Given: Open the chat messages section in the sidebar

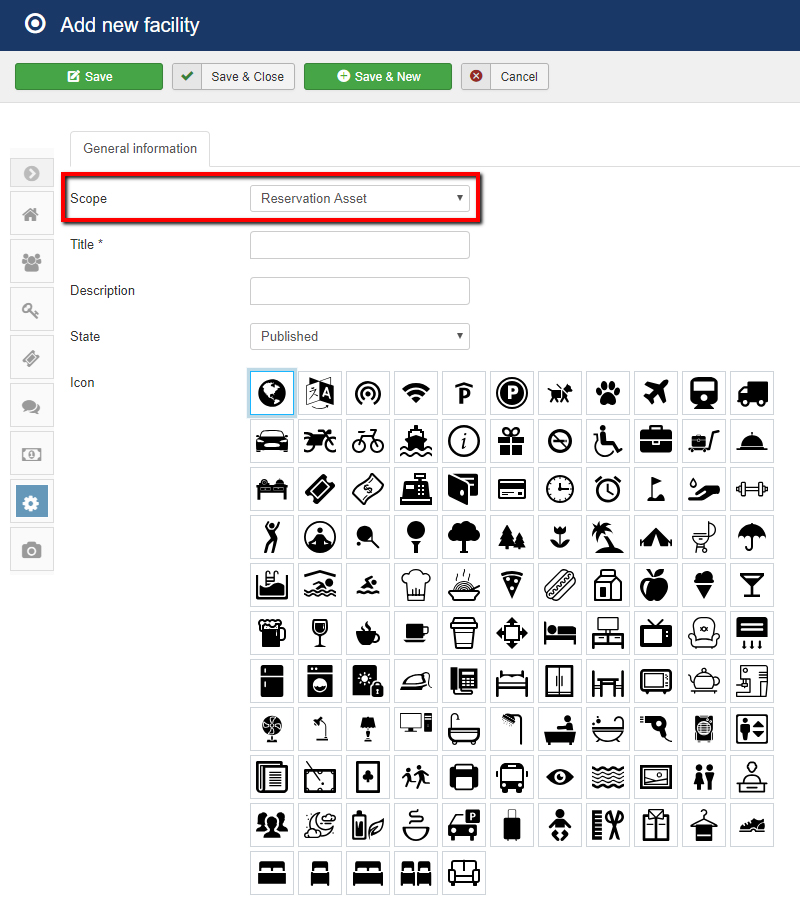Looking at the screenshot, I should [x=31, y=405].
